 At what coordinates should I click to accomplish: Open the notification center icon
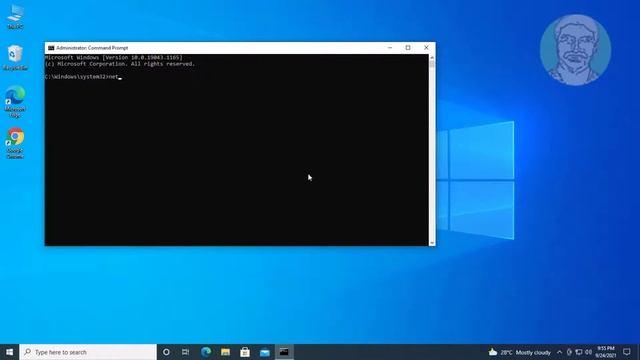click(627, 352)
